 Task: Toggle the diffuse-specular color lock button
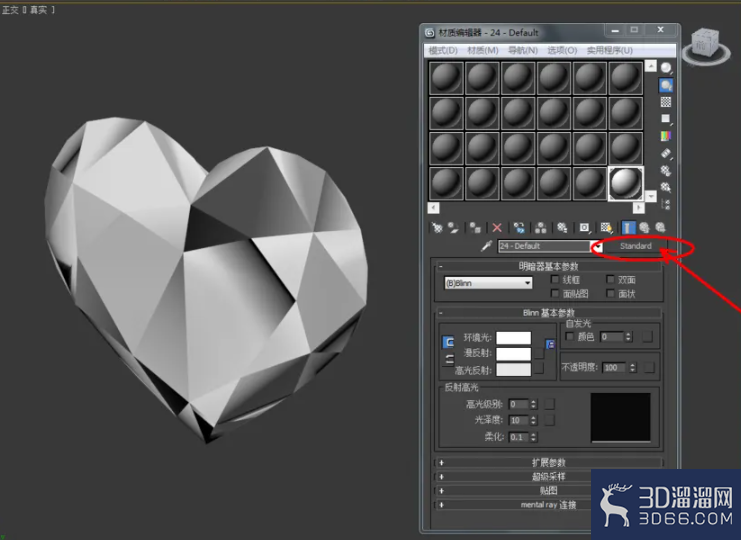coord(448,360)
